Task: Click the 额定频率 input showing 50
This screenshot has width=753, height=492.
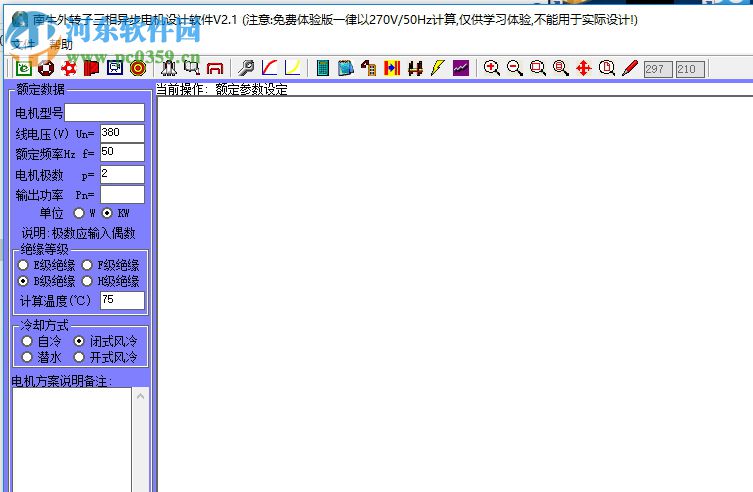Action: coord(122,153)
